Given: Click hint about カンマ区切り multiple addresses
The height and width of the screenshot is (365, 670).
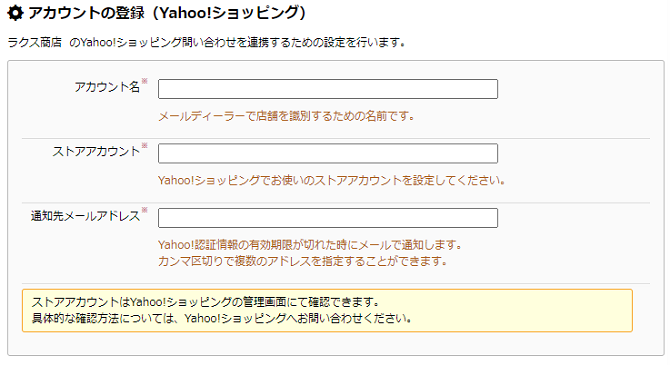Looking at the screenshot, I should point(303,261).
